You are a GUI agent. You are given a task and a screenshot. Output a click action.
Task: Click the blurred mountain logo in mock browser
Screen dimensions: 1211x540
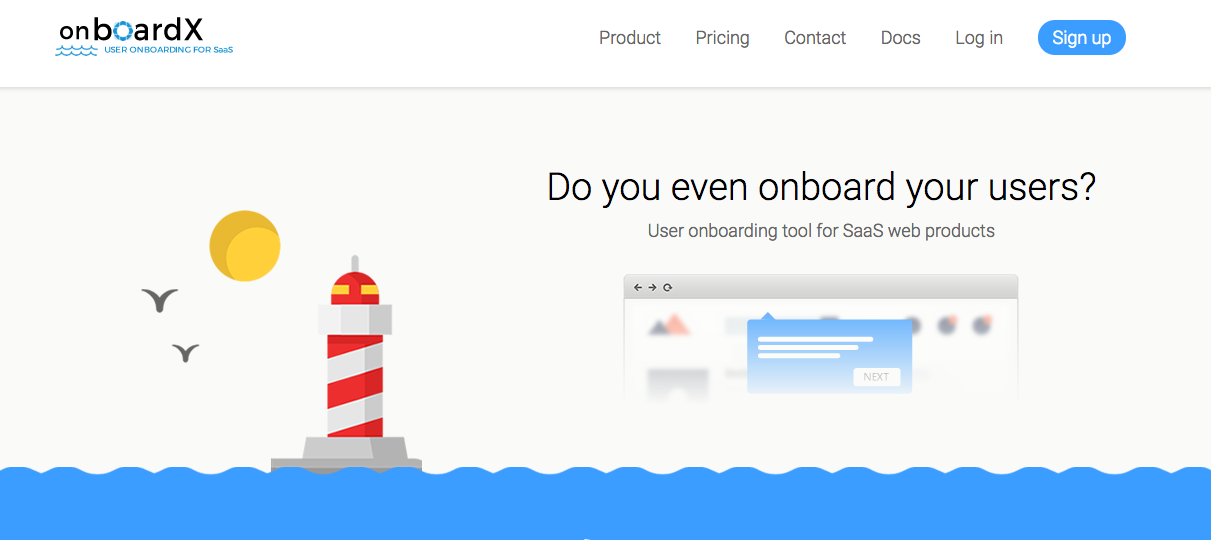(x=669, y=325)
